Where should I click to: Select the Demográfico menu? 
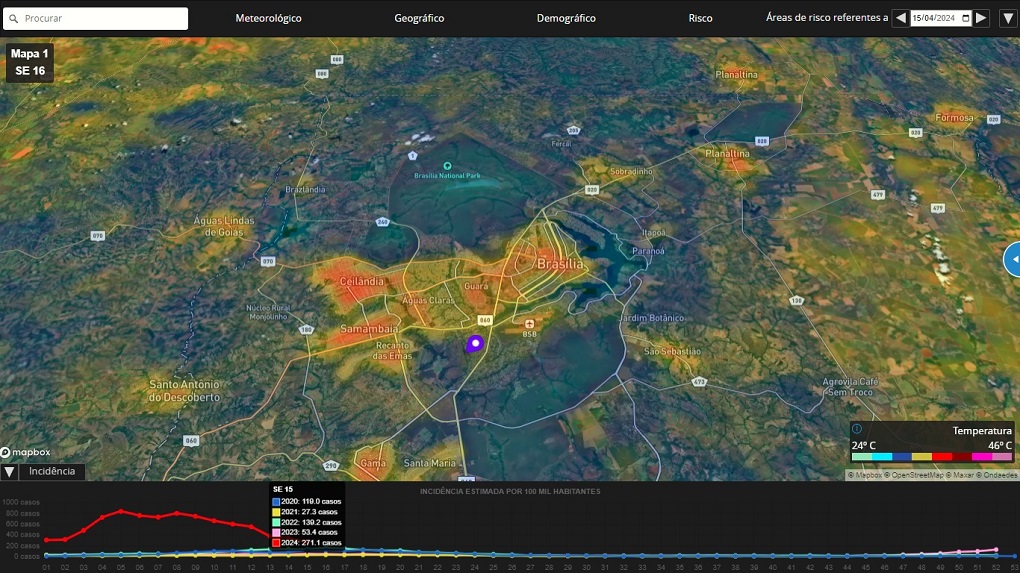coord(566,18)
